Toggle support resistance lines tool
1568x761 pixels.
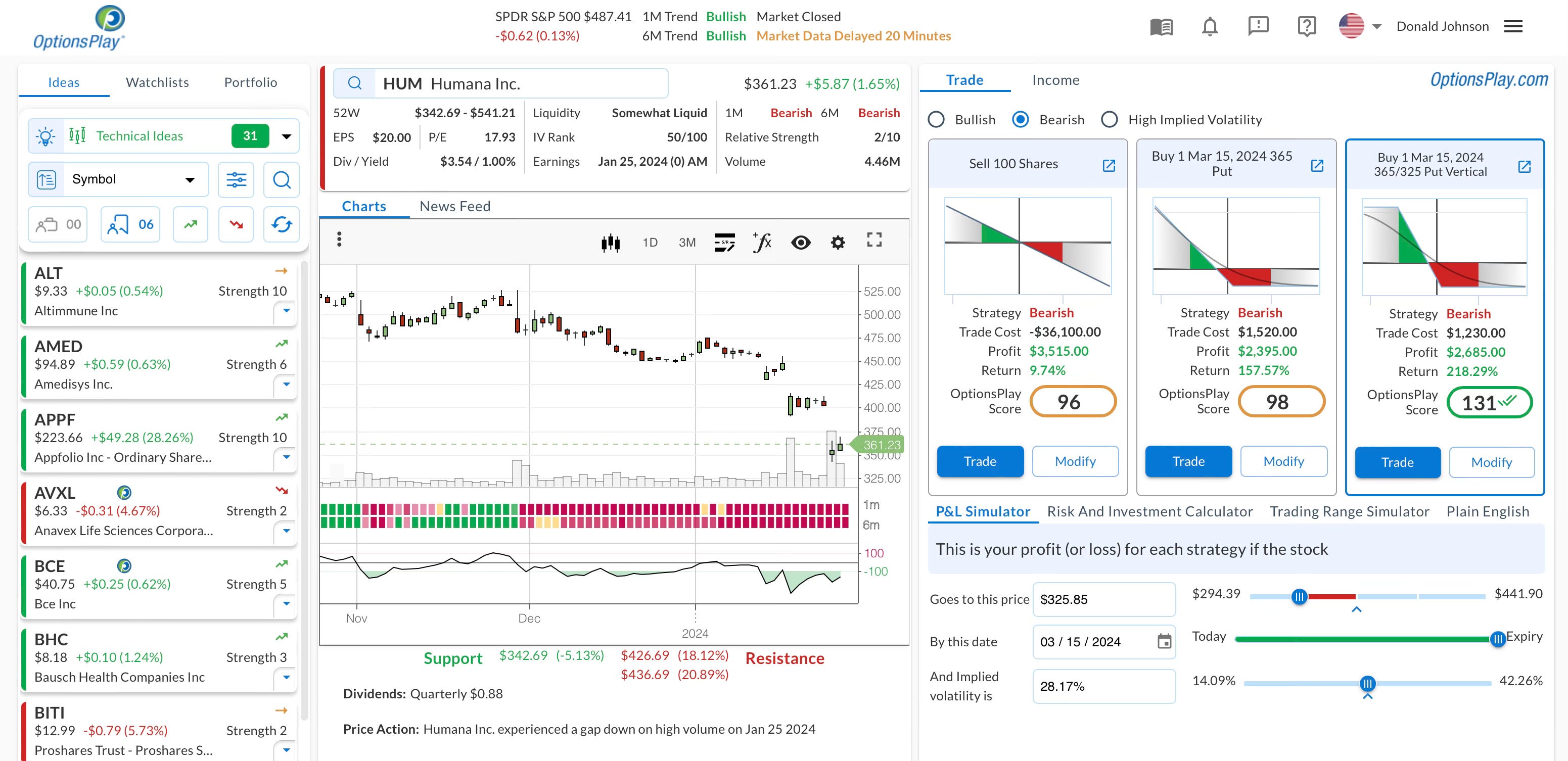click(724, 242)
